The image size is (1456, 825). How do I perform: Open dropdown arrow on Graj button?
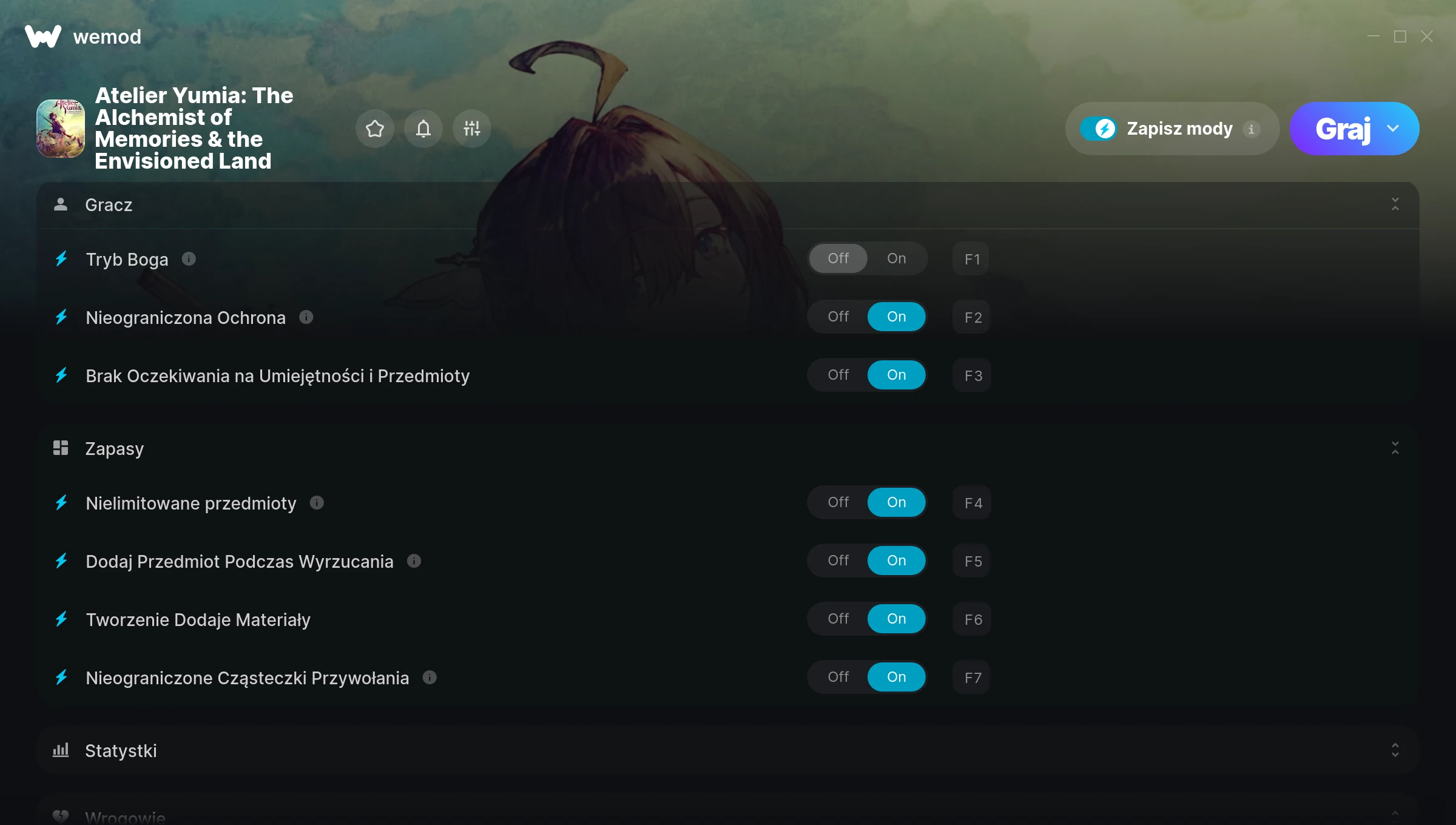1394,129
